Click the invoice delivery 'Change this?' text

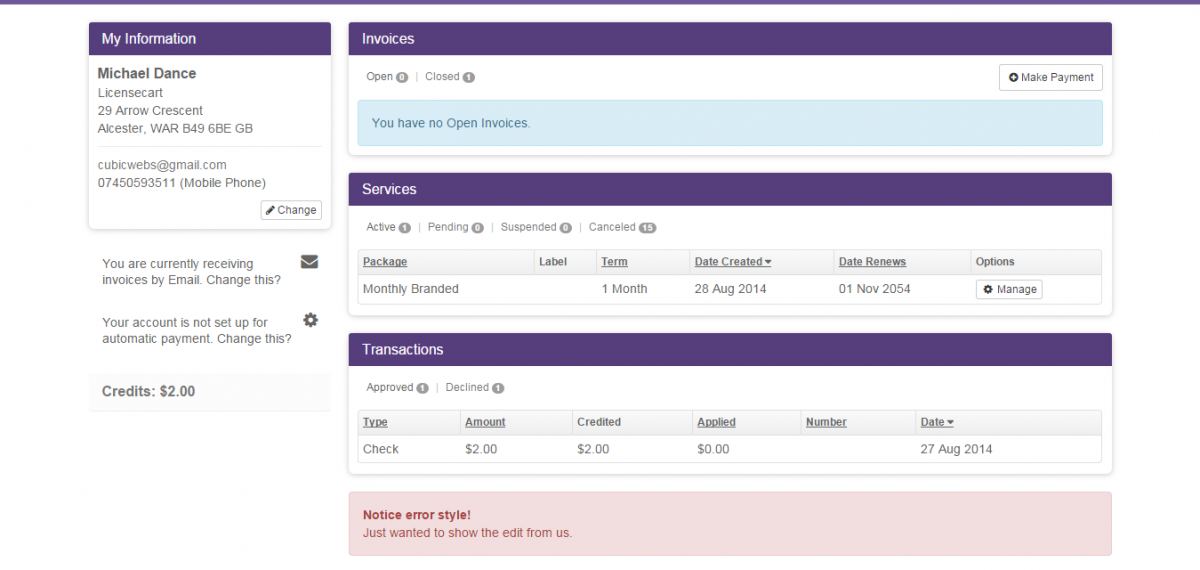pyautogui.click(x=243, y=280)
